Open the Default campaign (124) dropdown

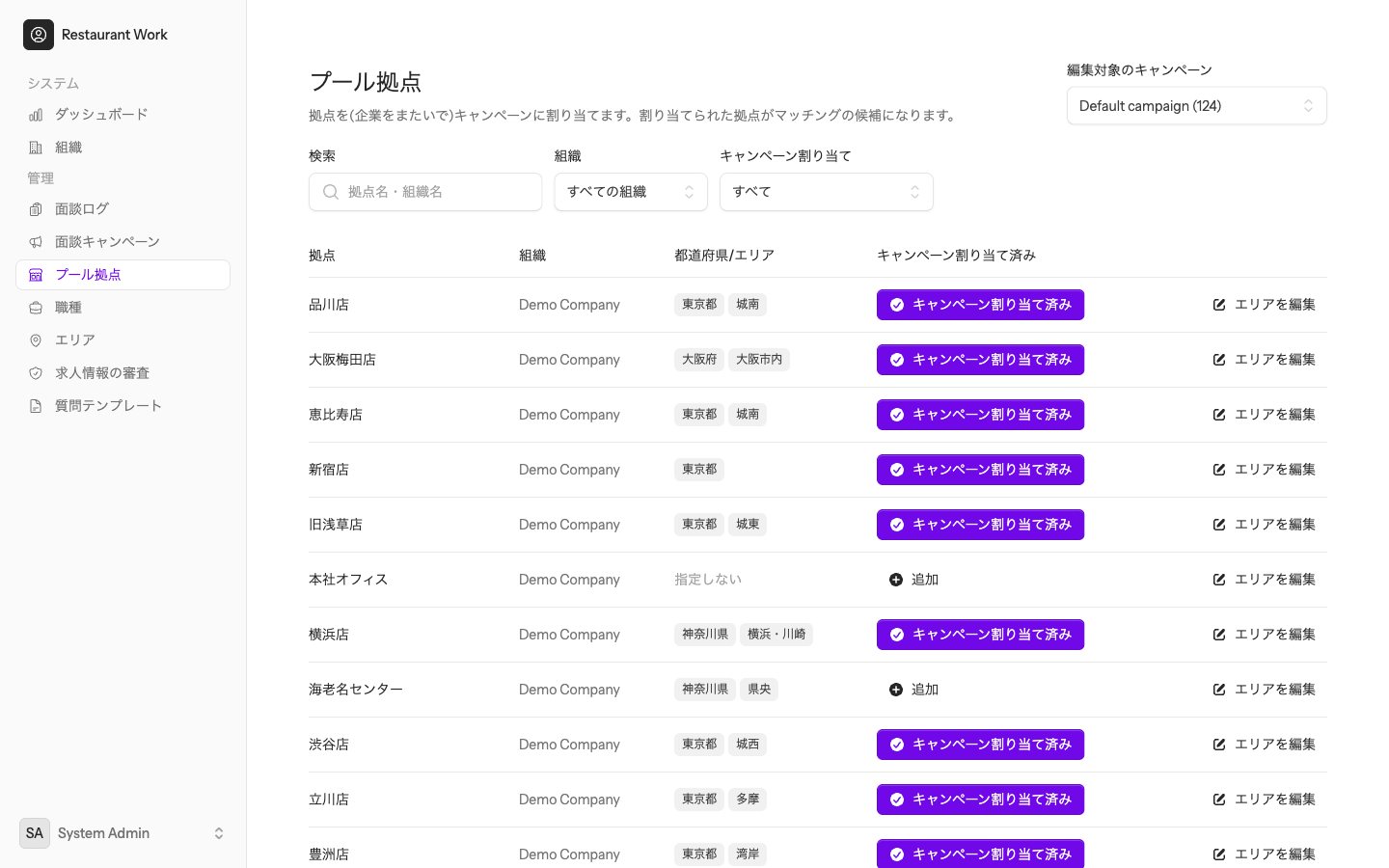(x=1196, y=106)
